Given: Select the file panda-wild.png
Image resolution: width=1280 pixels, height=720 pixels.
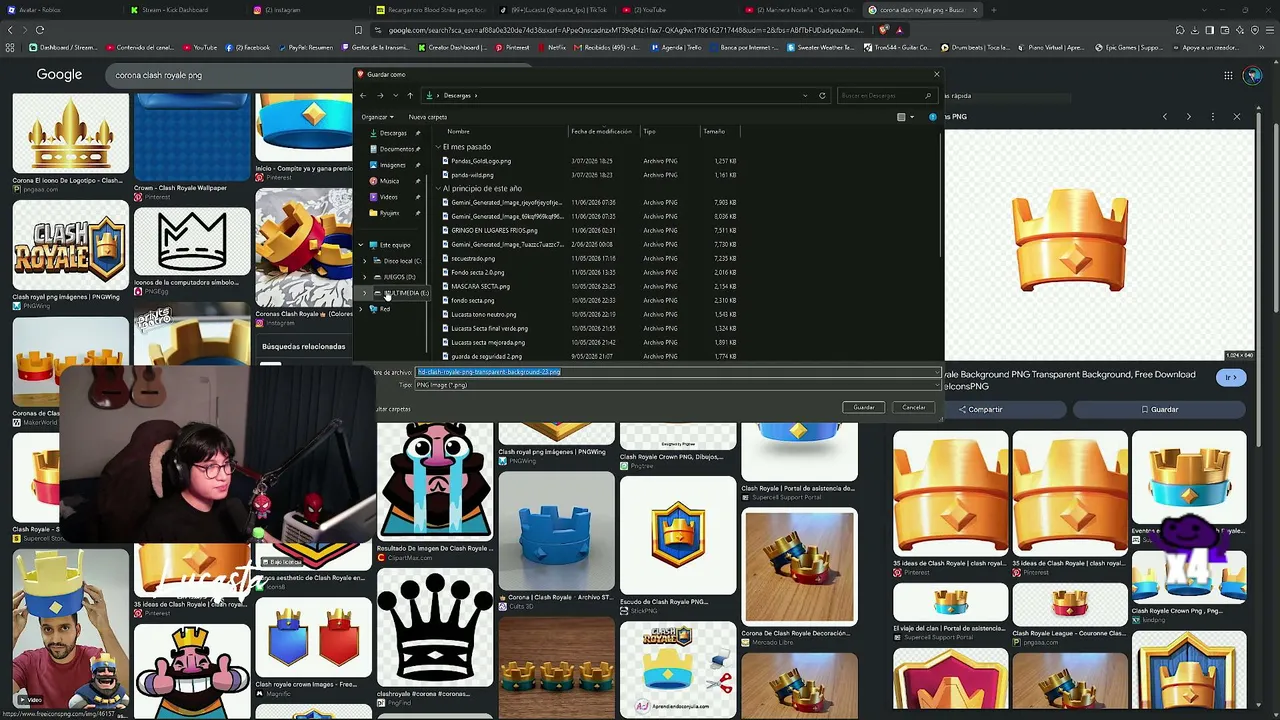Looking at the screenshot, I should pyautogui.click(x=472, y=175).
